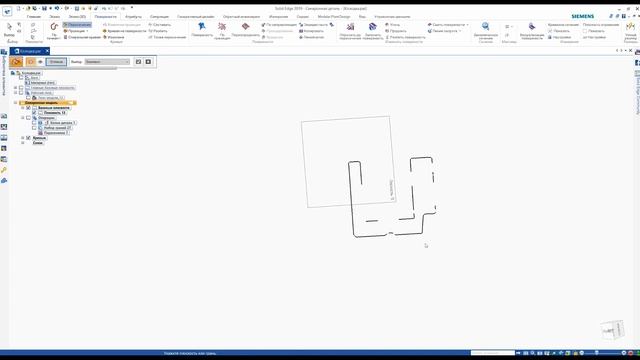
Task: Expand the Базовые плоскости tree node
Action: click(23, 108)
